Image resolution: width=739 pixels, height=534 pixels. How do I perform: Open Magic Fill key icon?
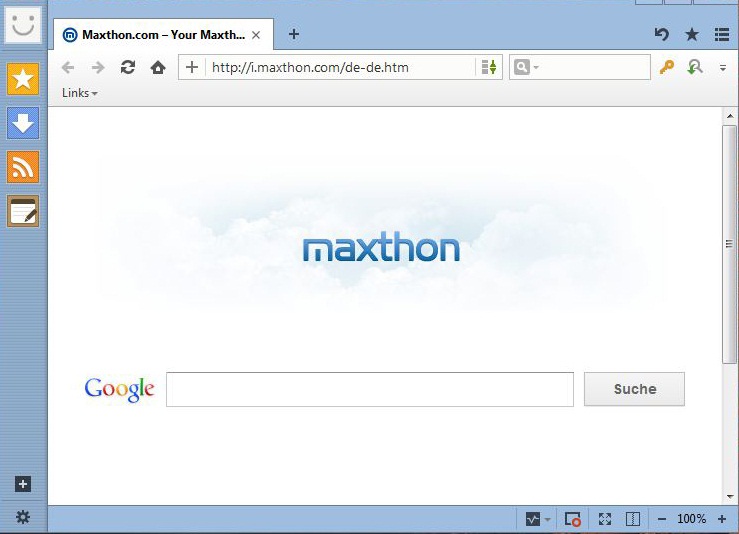click(666, 67)
